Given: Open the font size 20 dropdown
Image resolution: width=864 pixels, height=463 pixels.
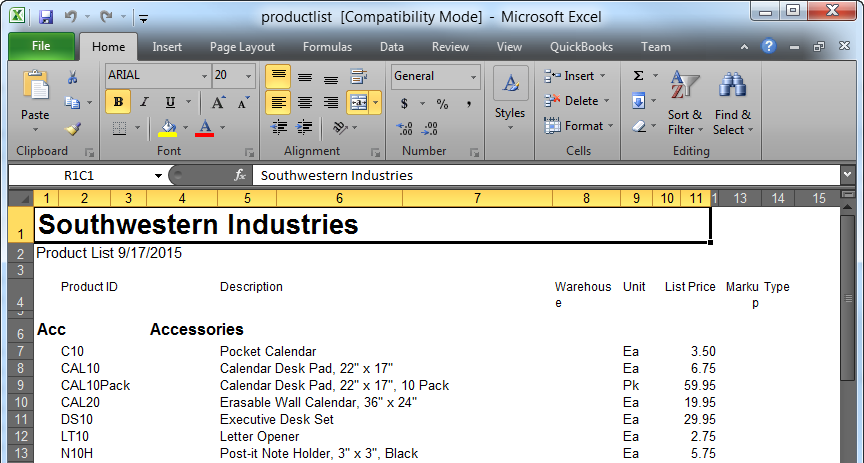Looking at the screenshot, I should 249,76.
